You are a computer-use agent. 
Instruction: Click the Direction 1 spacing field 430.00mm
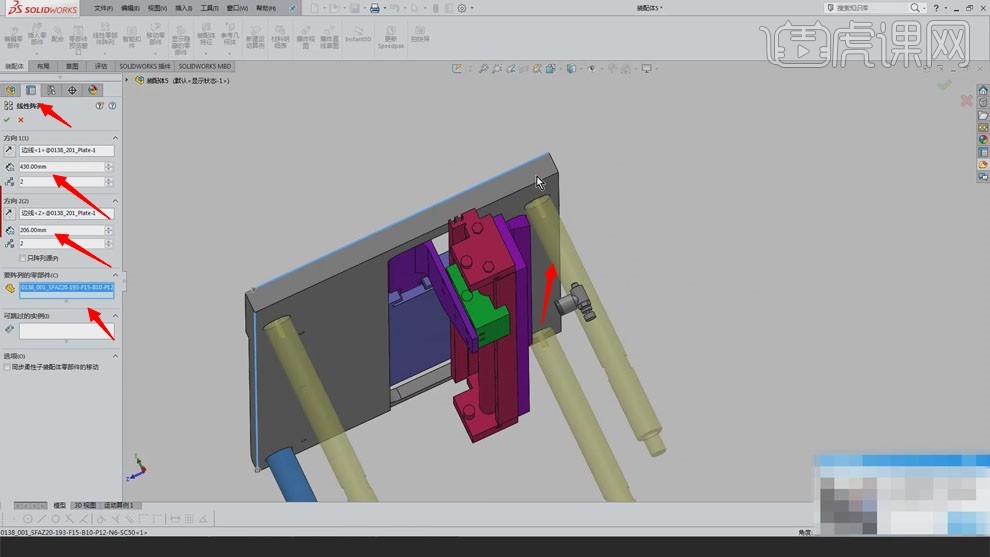coord(60,166)
